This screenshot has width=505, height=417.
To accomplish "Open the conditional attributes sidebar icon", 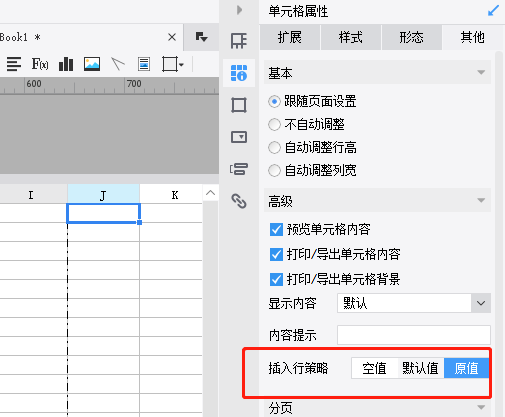I will coord(239,169).
